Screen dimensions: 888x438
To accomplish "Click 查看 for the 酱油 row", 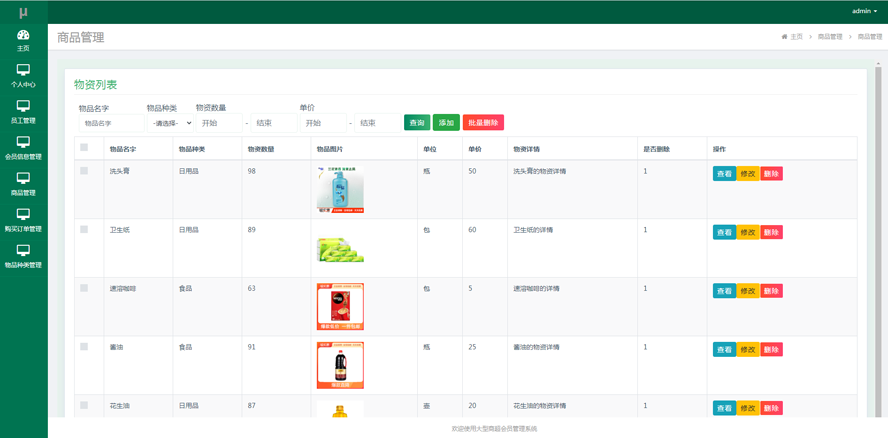I will point(724,350).
